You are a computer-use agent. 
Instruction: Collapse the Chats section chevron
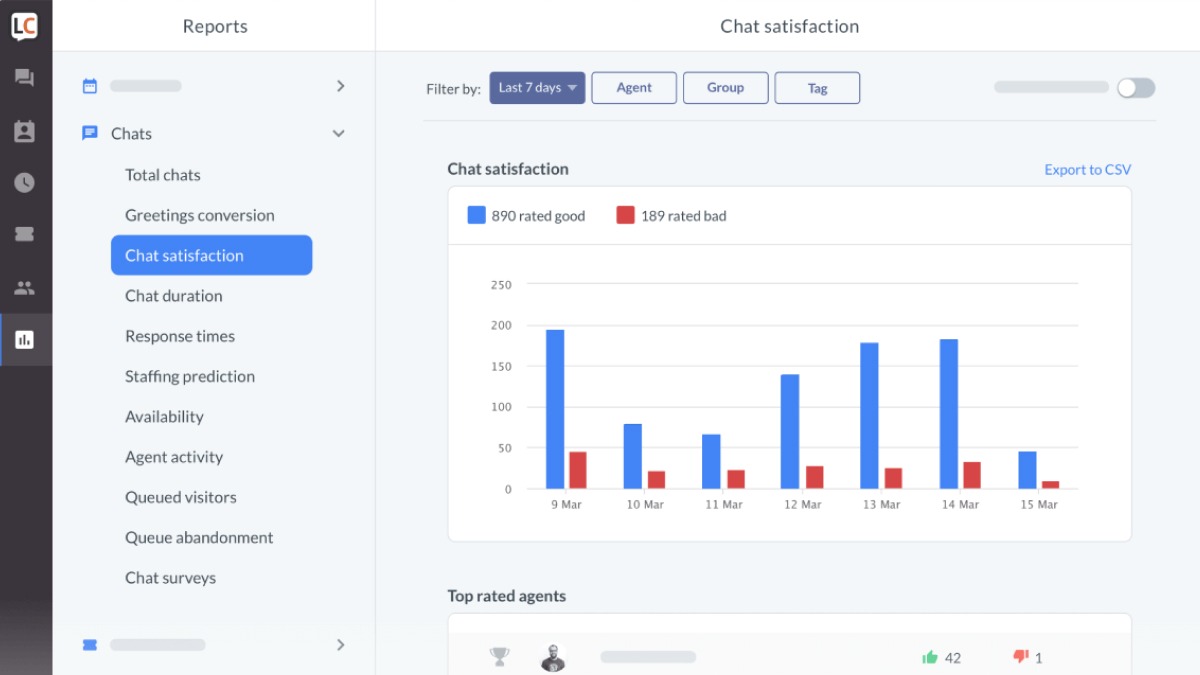(339, 133)
